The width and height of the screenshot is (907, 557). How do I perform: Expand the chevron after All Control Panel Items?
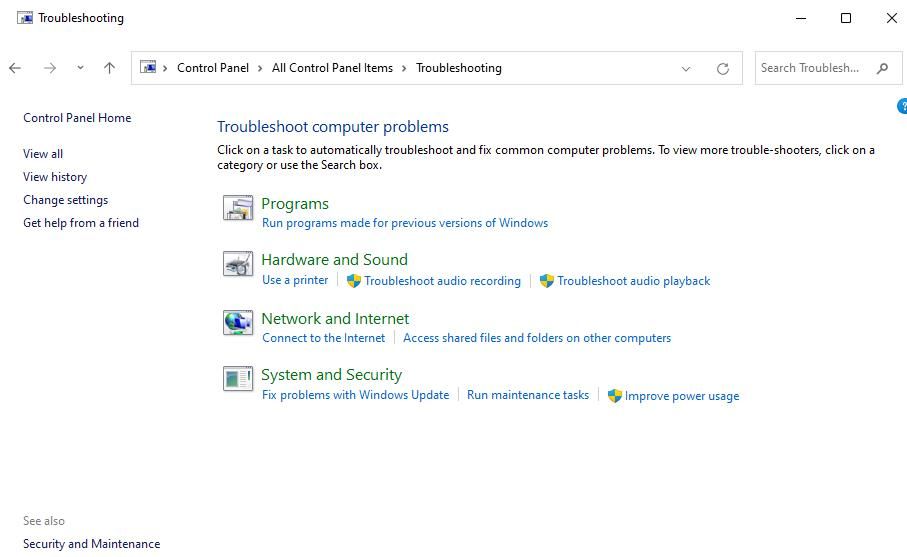pos(404,68)
